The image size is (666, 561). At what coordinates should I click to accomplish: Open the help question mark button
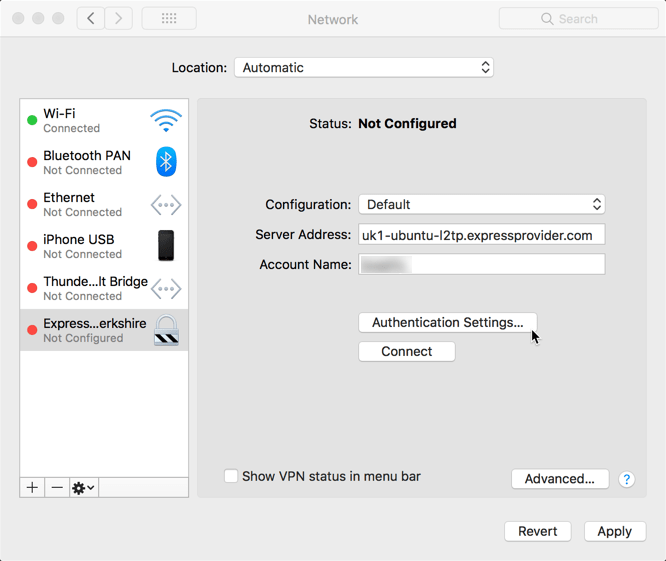click(x=626, y=479)
